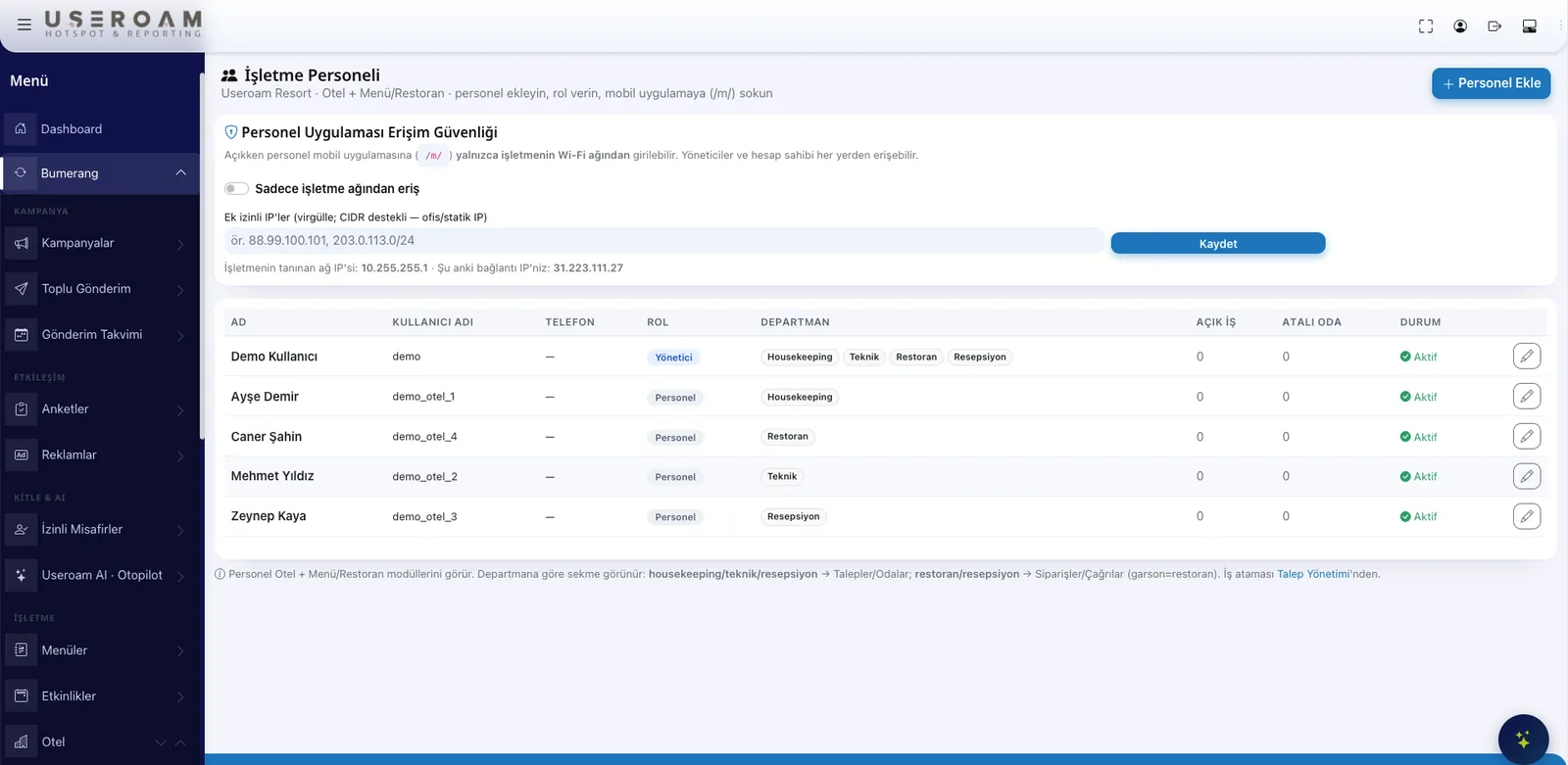Focus the extra allowed IPs field
The image size is (1568, 765).
(x=663, y=240)
